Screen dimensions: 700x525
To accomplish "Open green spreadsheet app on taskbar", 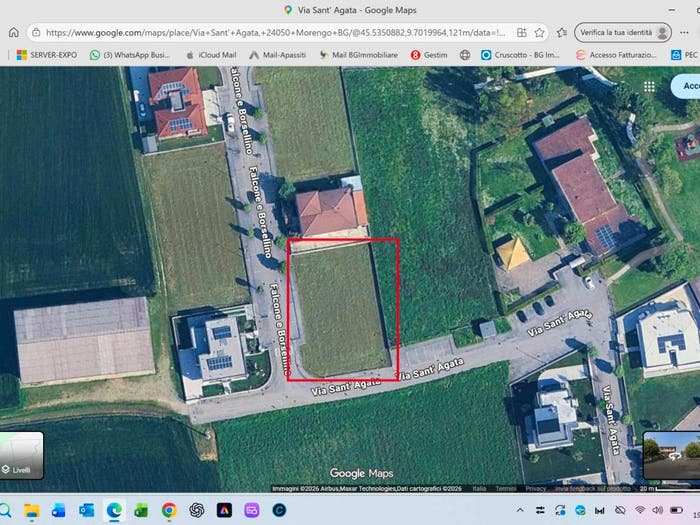I will [142, 510].
